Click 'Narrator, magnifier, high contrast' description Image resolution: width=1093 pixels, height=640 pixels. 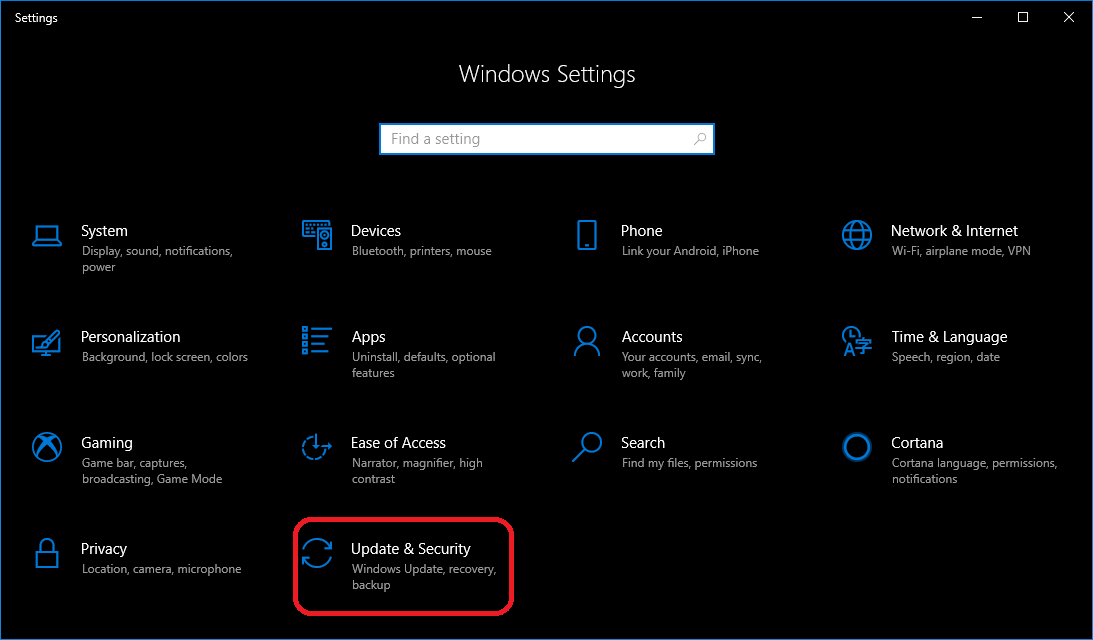point(417,471)
